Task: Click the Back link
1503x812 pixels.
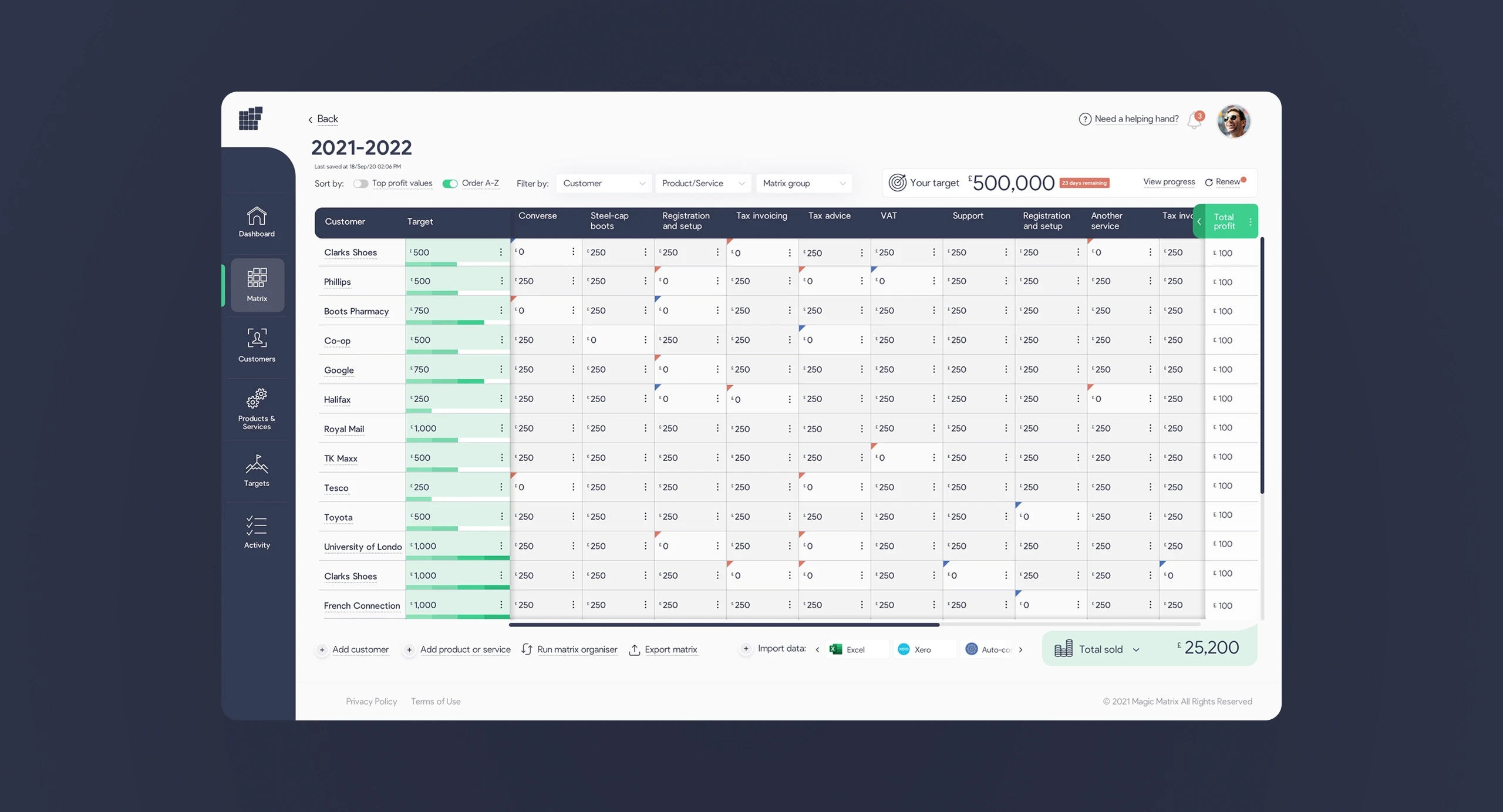Action: tap(327, 119)
